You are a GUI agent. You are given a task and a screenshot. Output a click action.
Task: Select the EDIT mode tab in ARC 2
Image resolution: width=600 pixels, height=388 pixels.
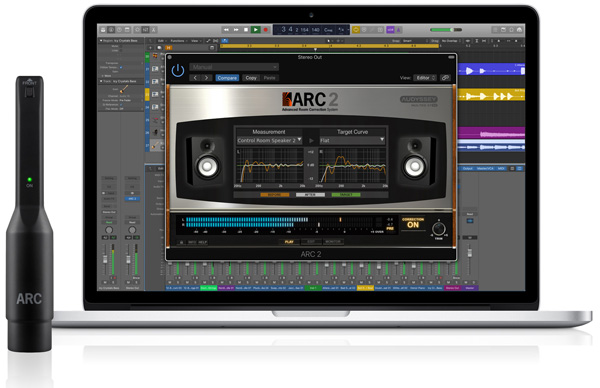pos(311,242)
